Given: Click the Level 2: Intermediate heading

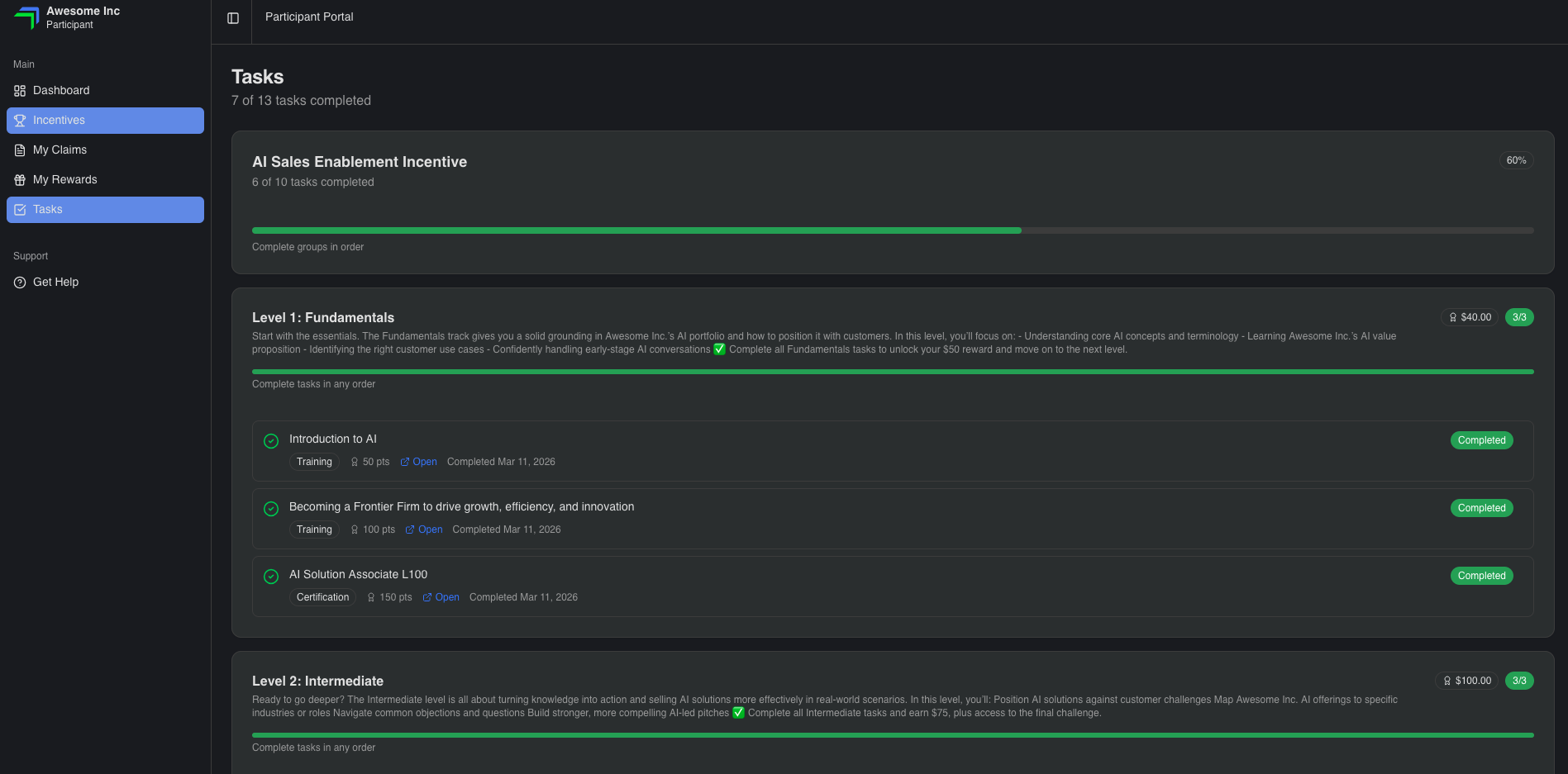Looking at the screenshot, I should [x=317, y=681].
